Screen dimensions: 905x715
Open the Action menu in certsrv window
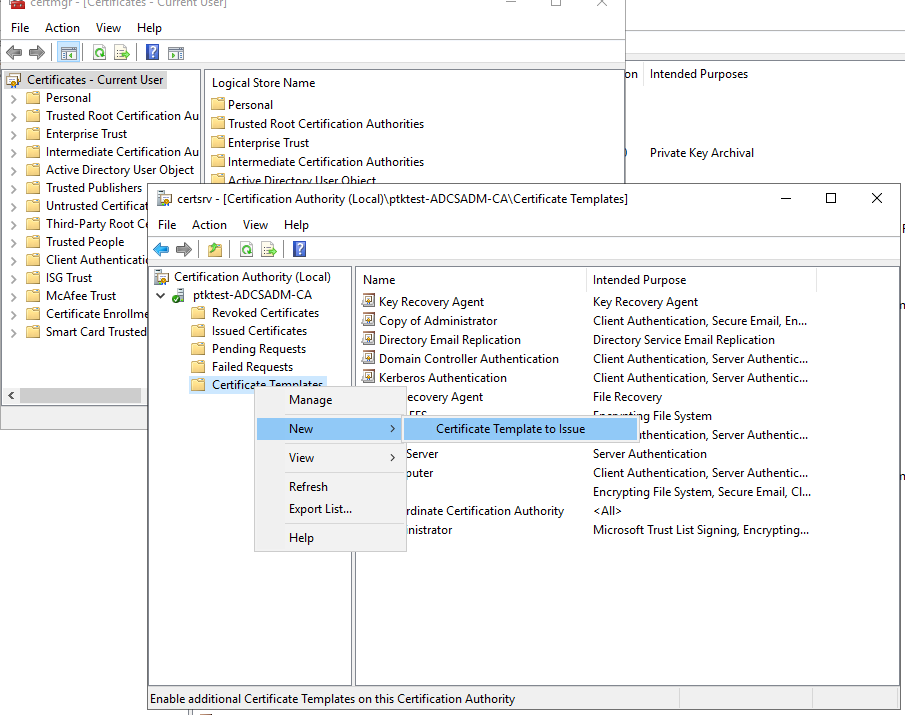pos(209,225)
